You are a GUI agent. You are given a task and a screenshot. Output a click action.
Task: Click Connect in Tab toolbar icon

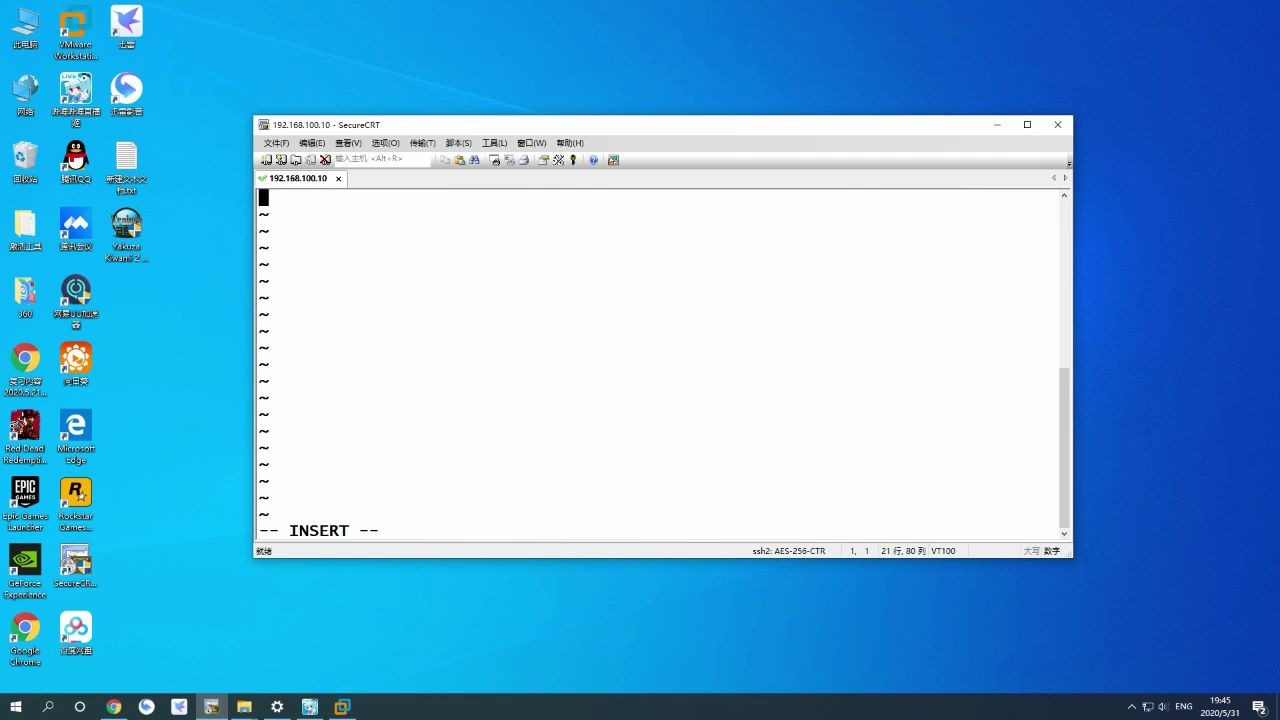pyautogui.click(x=295, y=160)
